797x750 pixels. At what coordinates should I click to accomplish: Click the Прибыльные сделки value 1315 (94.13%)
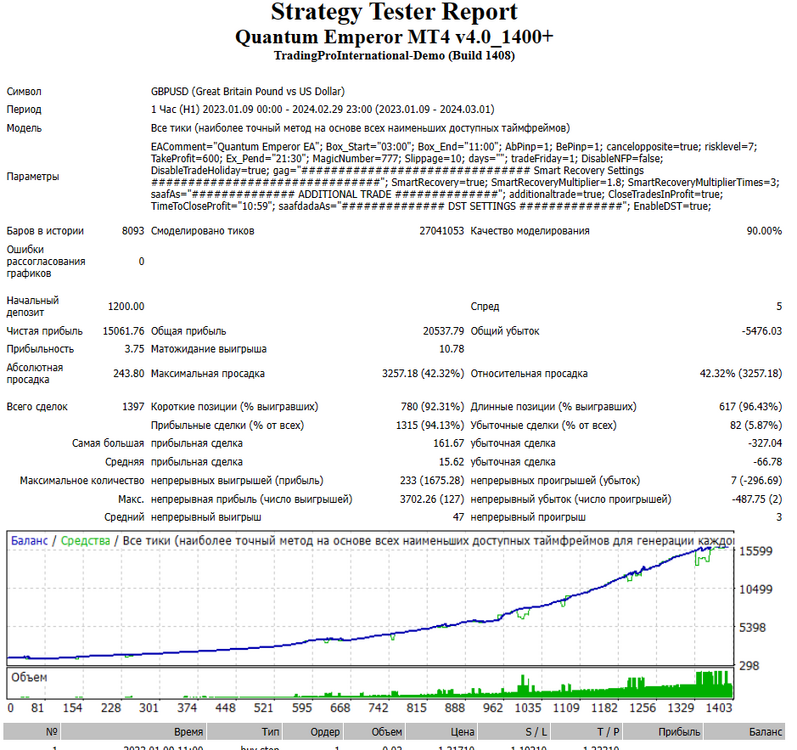[430, 425]
